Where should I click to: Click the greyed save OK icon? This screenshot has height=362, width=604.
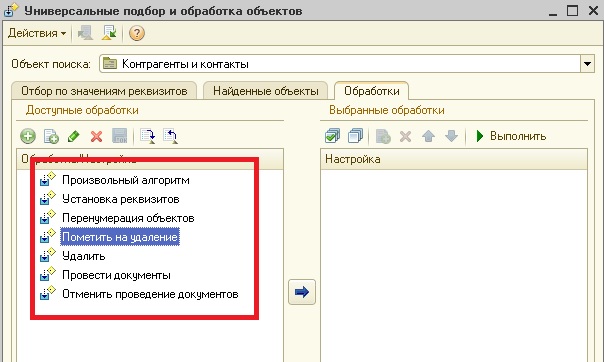119,136
